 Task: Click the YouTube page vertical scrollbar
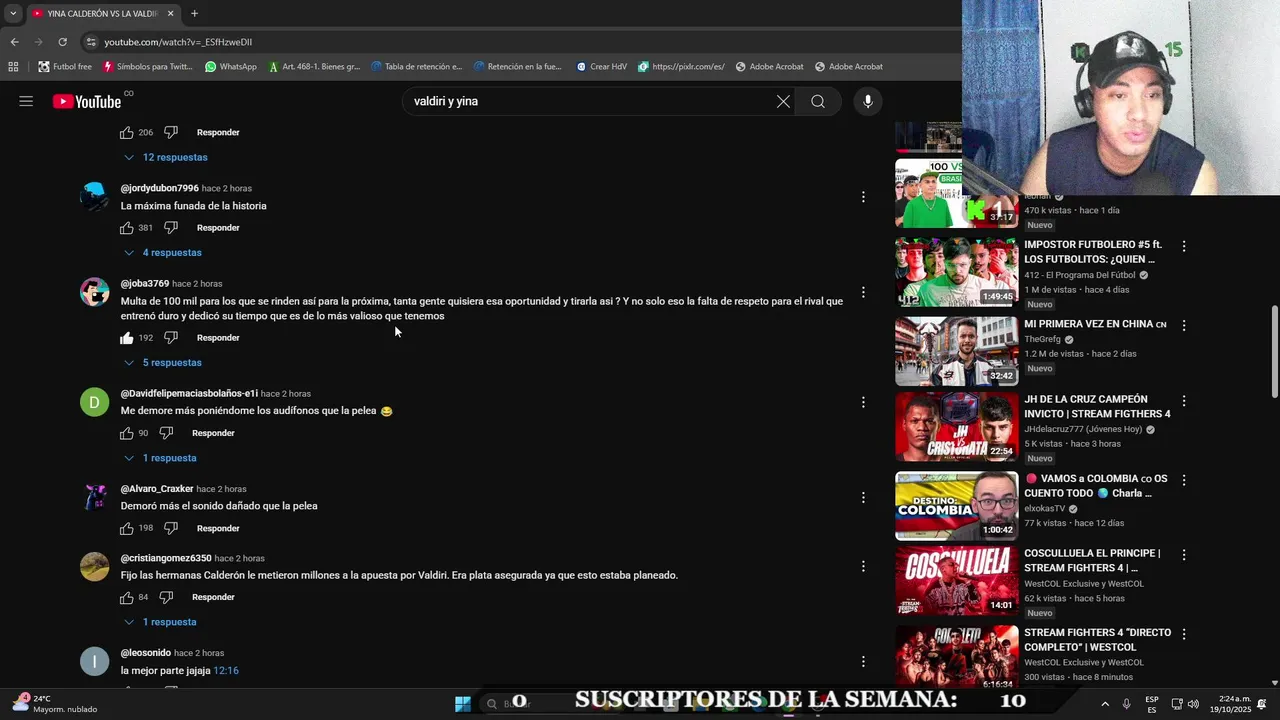click(1274, 350)
